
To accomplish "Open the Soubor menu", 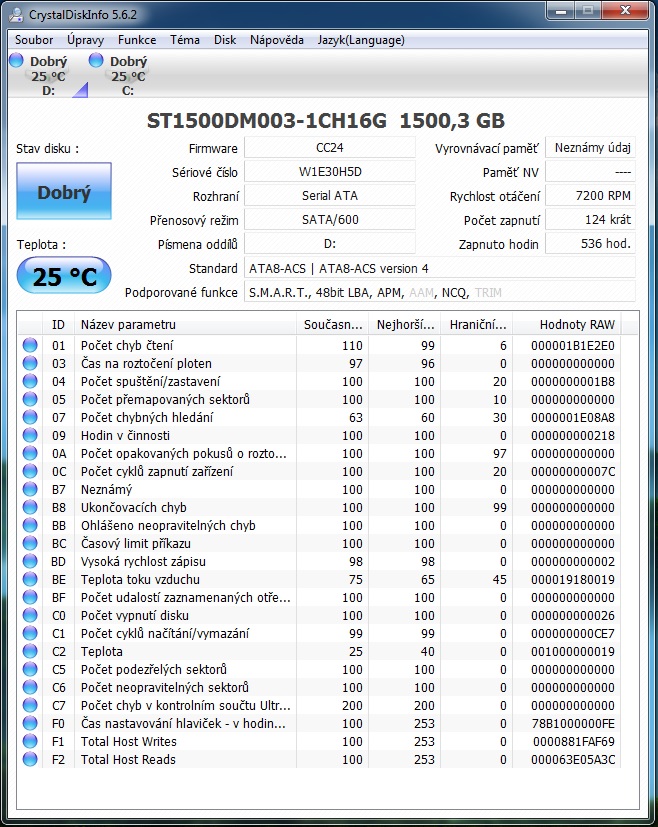I will coord(34,40).
